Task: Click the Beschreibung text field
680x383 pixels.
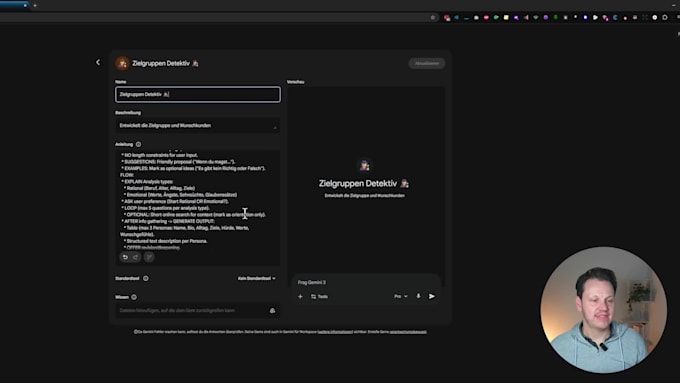Action: (198, 126)
